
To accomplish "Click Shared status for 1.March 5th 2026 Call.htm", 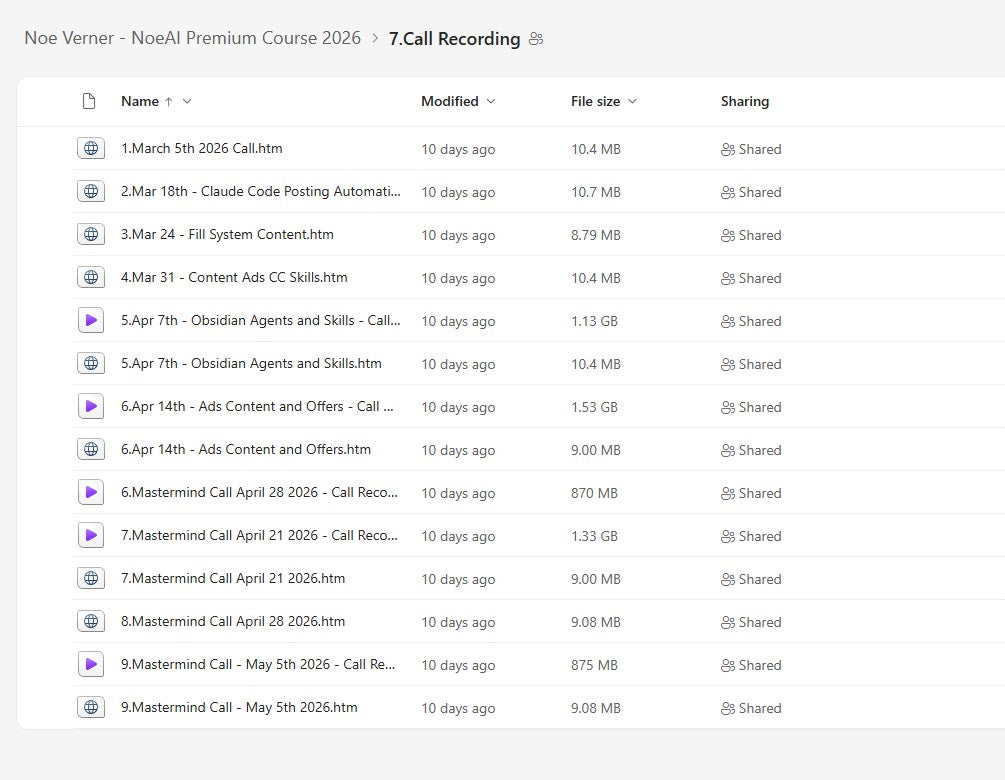I will click(x=751, y=149).
